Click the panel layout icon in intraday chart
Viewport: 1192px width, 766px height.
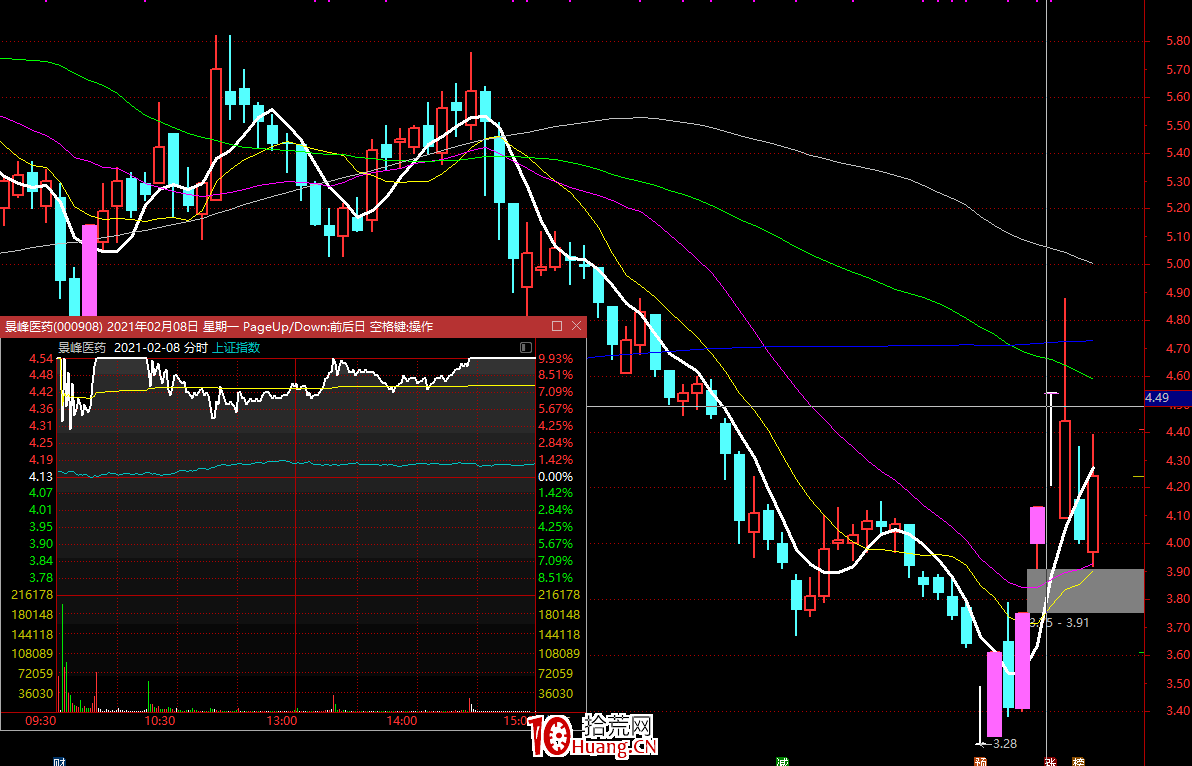tap(526, 348)
